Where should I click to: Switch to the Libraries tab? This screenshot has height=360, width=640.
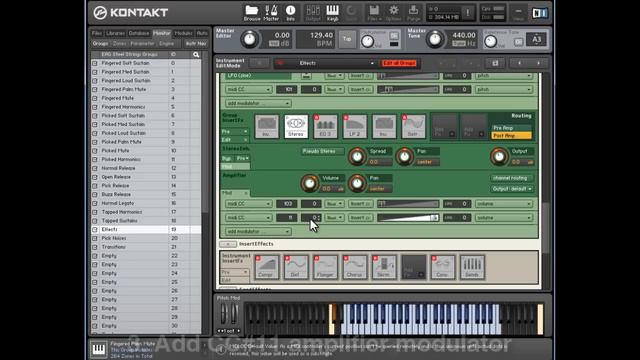point(115,33)
